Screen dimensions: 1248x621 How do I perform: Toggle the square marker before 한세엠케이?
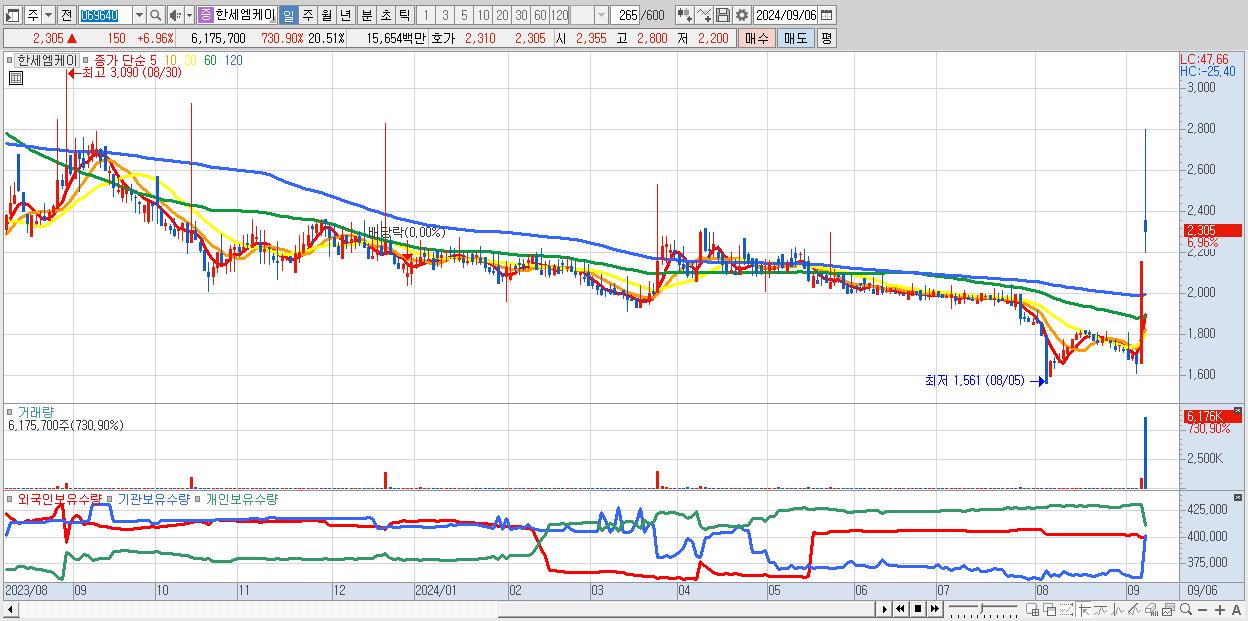(x=11, y=60)
